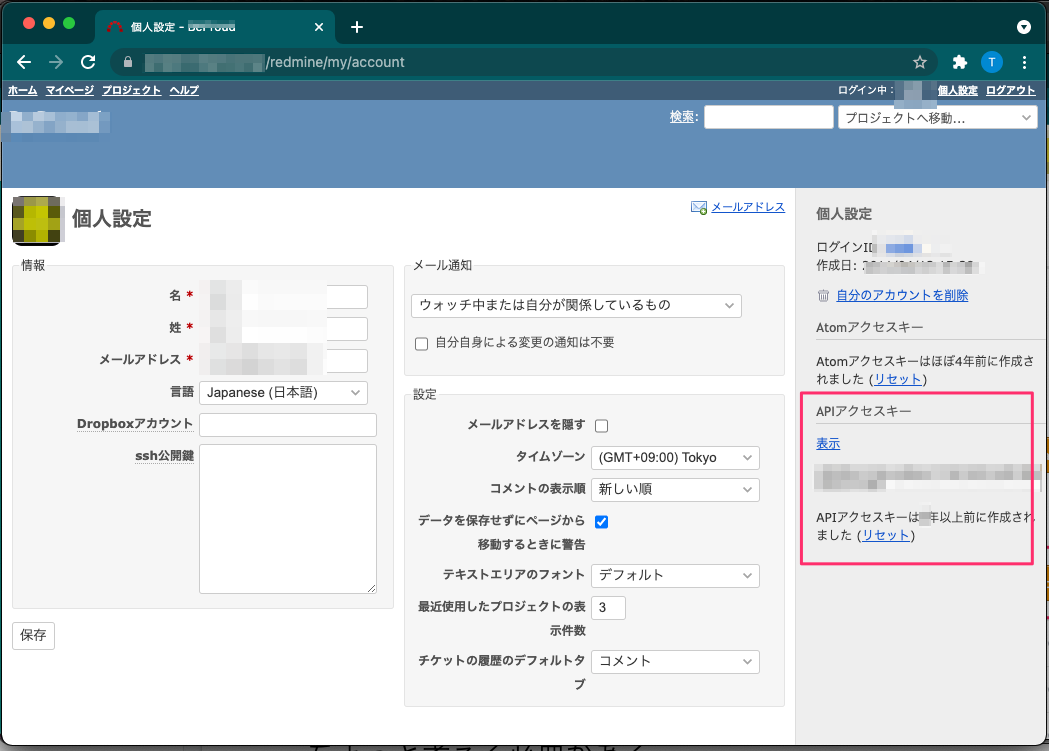Click the bookmark star in the address bar

[x=919, y=61]
